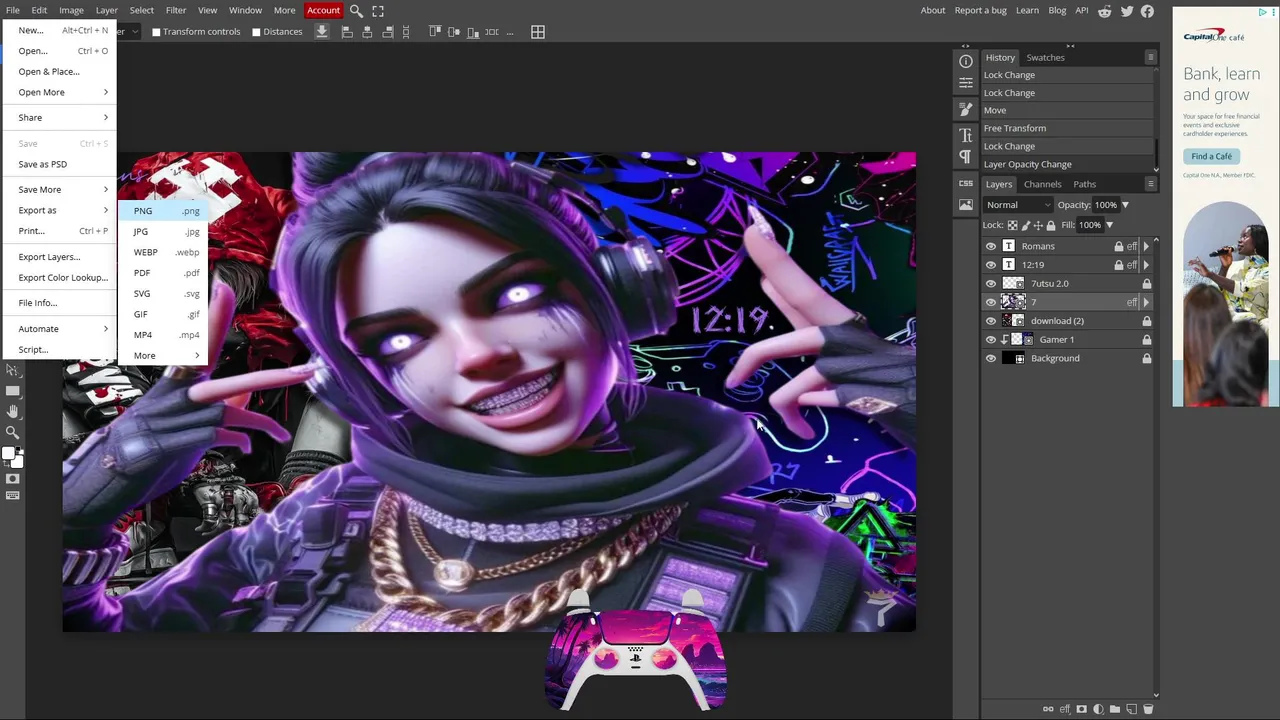Open the Paragraph panel icon
Image resolution: width=1280 pixels, height=720 pixels.
pos(966,156)
